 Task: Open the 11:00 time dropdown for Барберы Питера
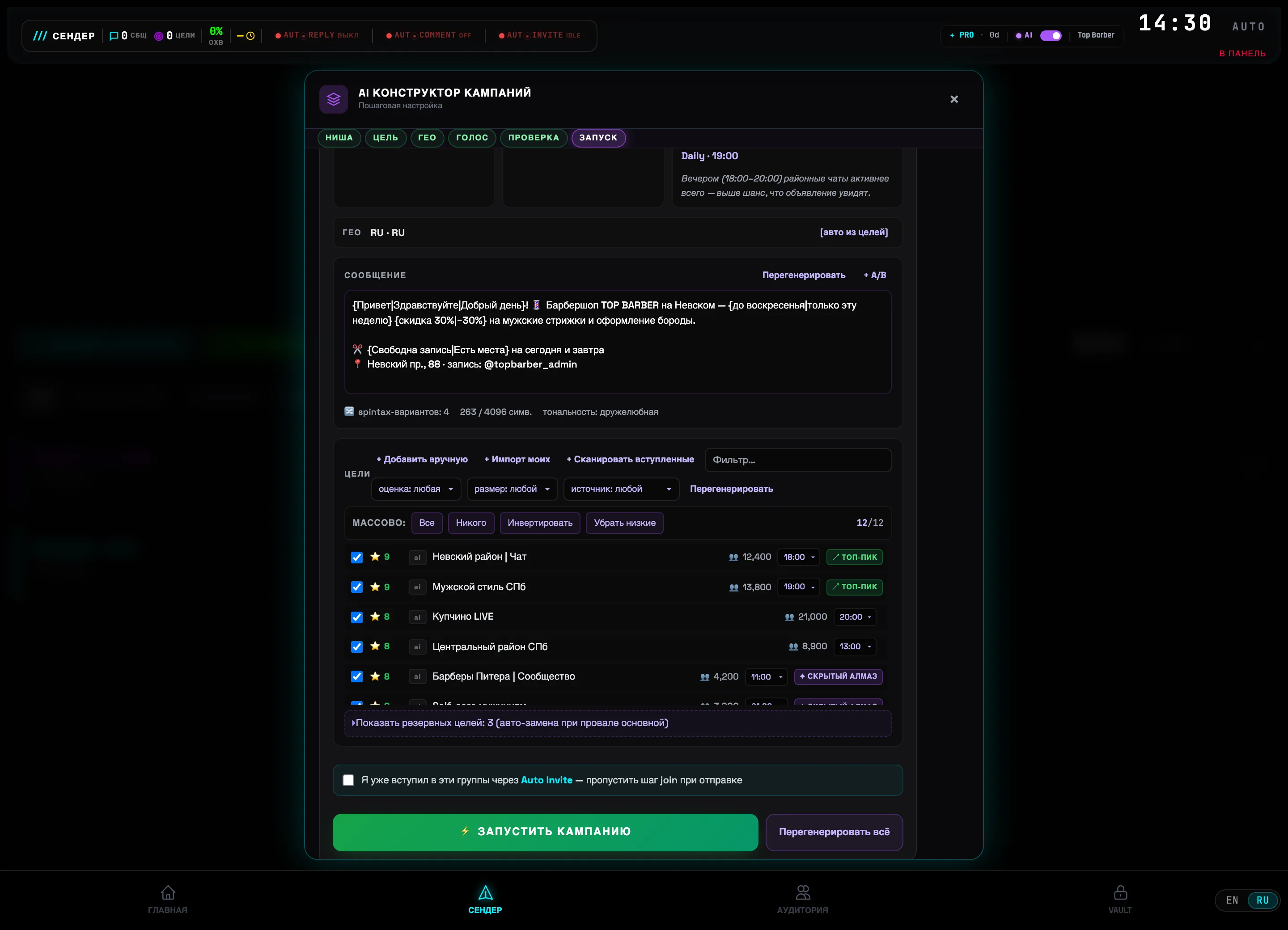(766, 676)
